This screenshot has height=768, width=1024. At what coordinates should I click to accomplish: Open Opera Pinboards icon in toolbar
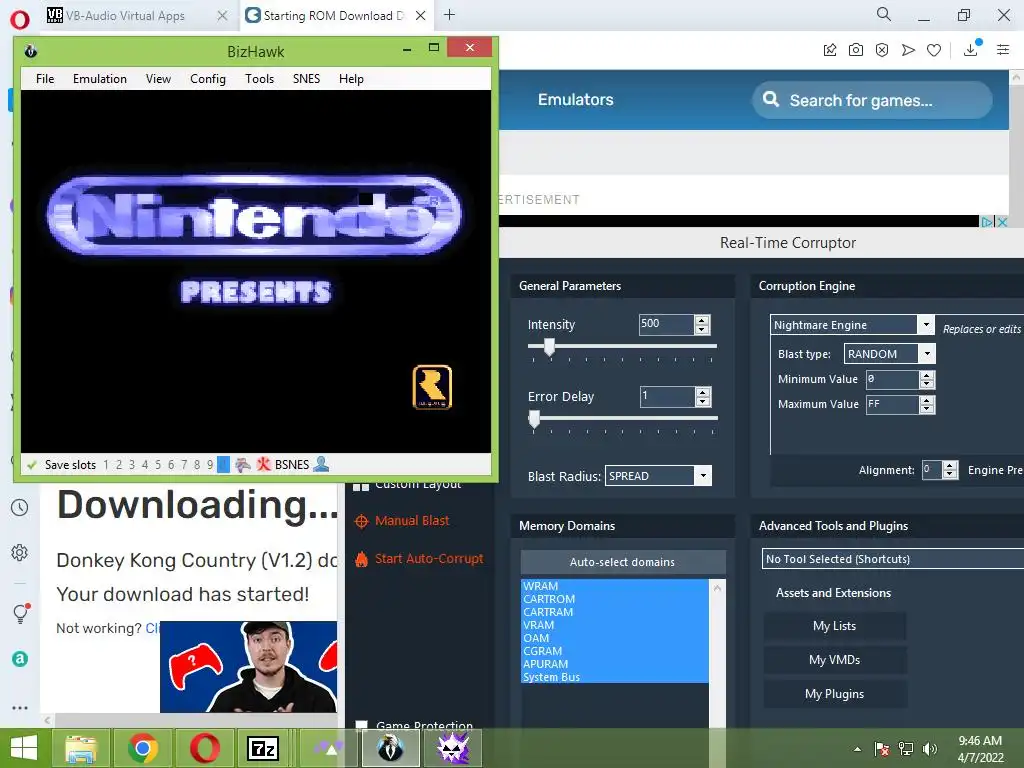pos(830,50)
